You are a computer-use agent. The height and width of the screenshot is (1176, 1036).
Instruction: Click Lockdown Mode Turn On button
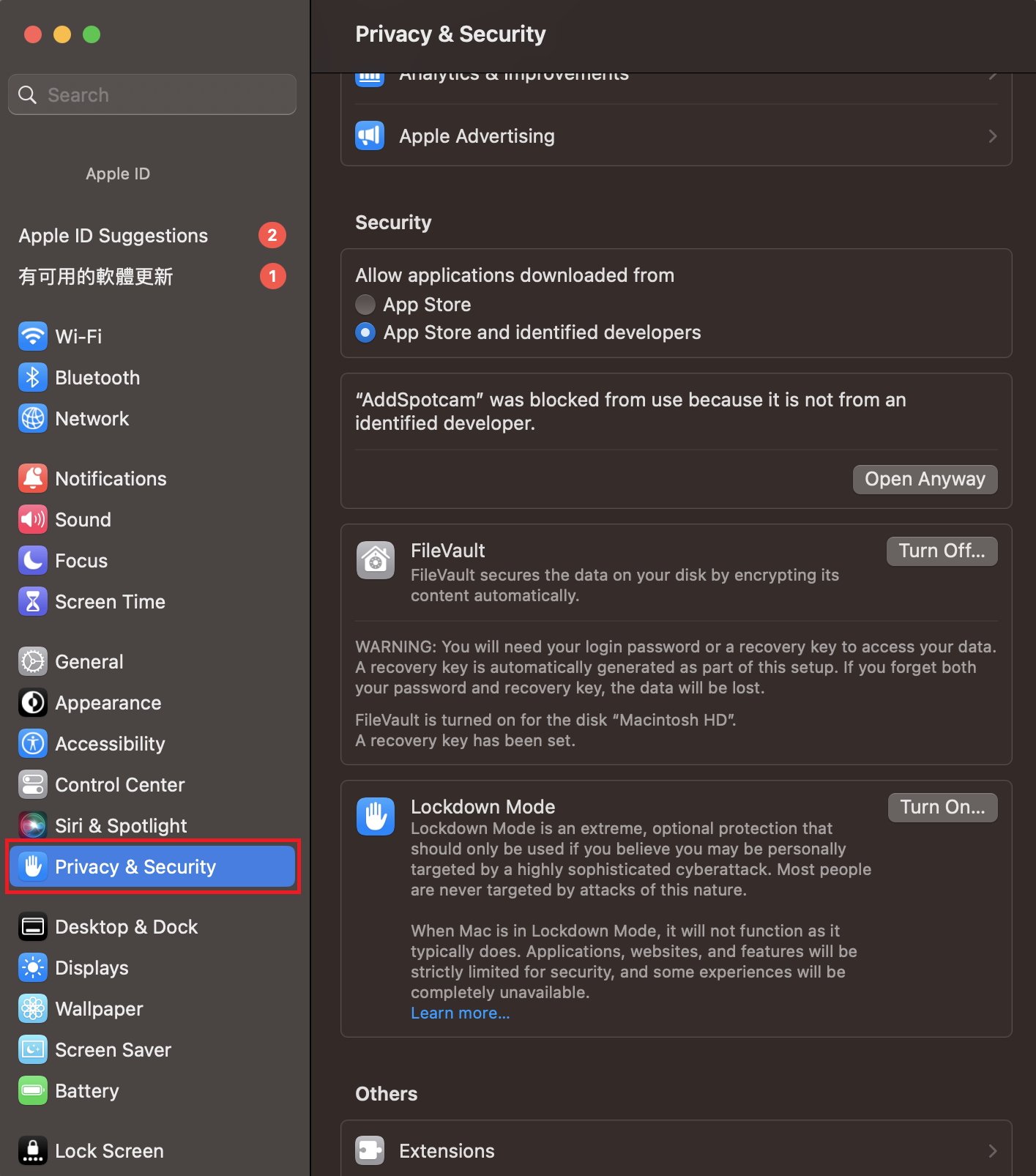942,808
